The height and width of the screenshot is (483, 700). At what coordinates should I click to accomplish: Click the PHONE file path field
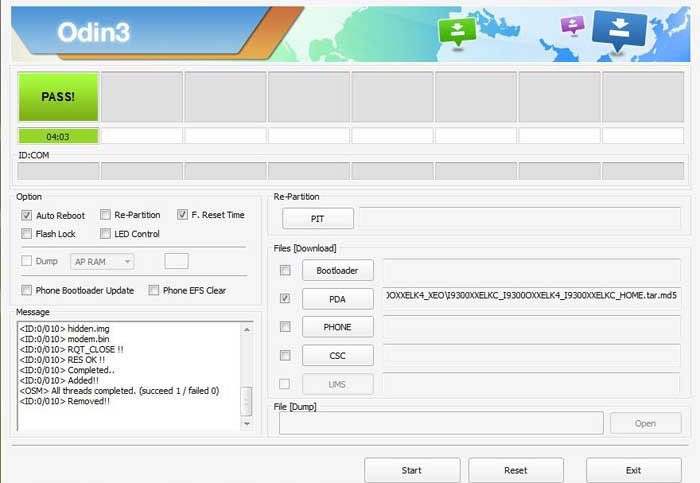coord(532,326)
